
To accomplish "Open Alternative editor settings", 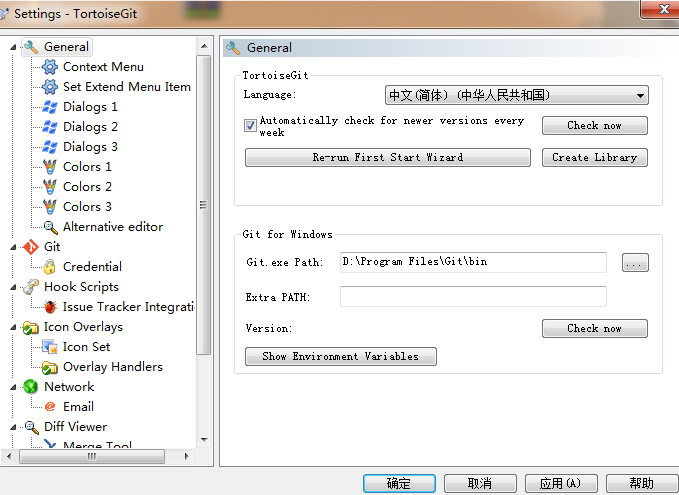I will click(x=113, y=226).
